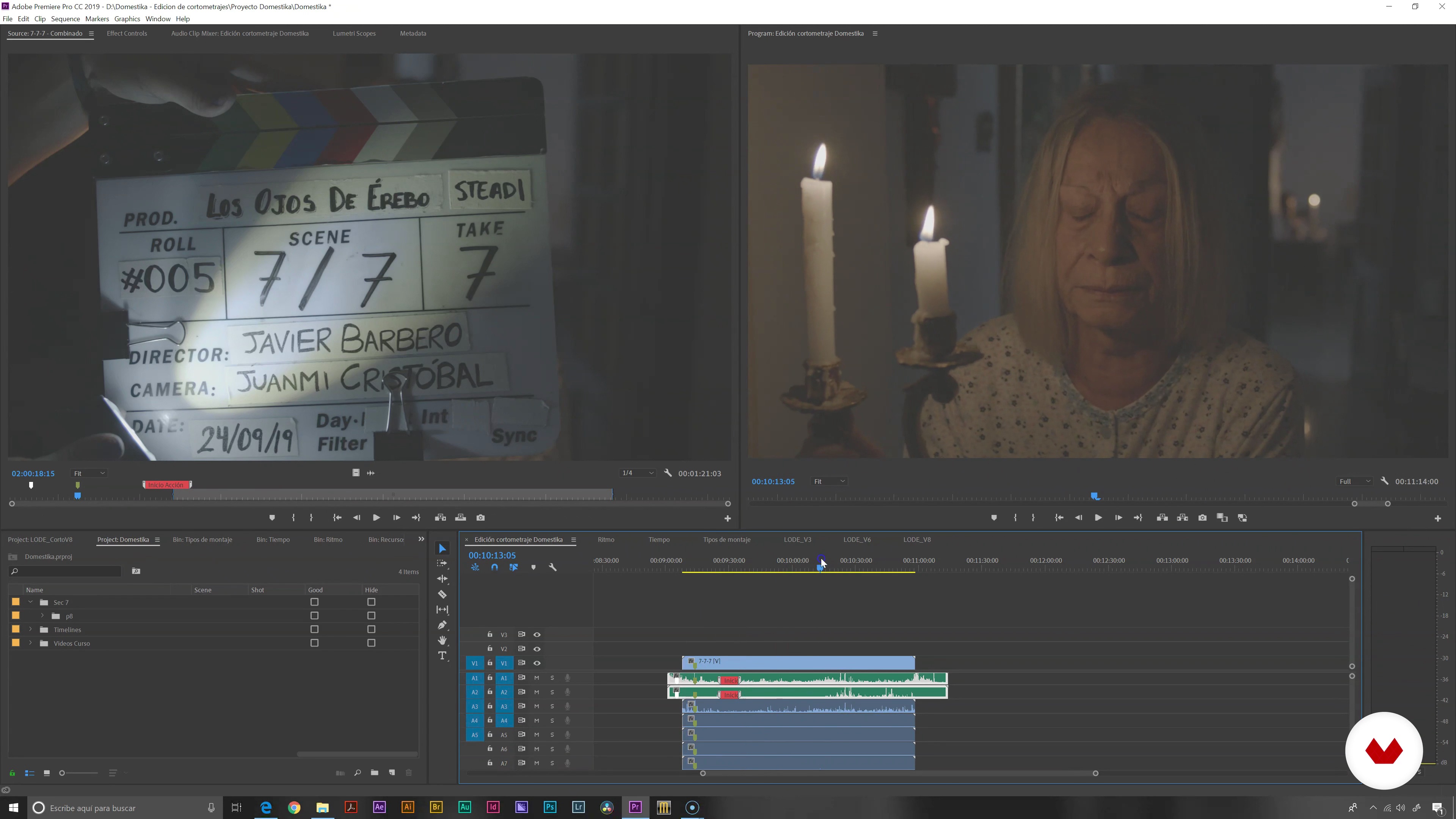Toggle V1 track output eye
The height and width of the screenshot is (819, 1456).
click(x=537, y=663)
